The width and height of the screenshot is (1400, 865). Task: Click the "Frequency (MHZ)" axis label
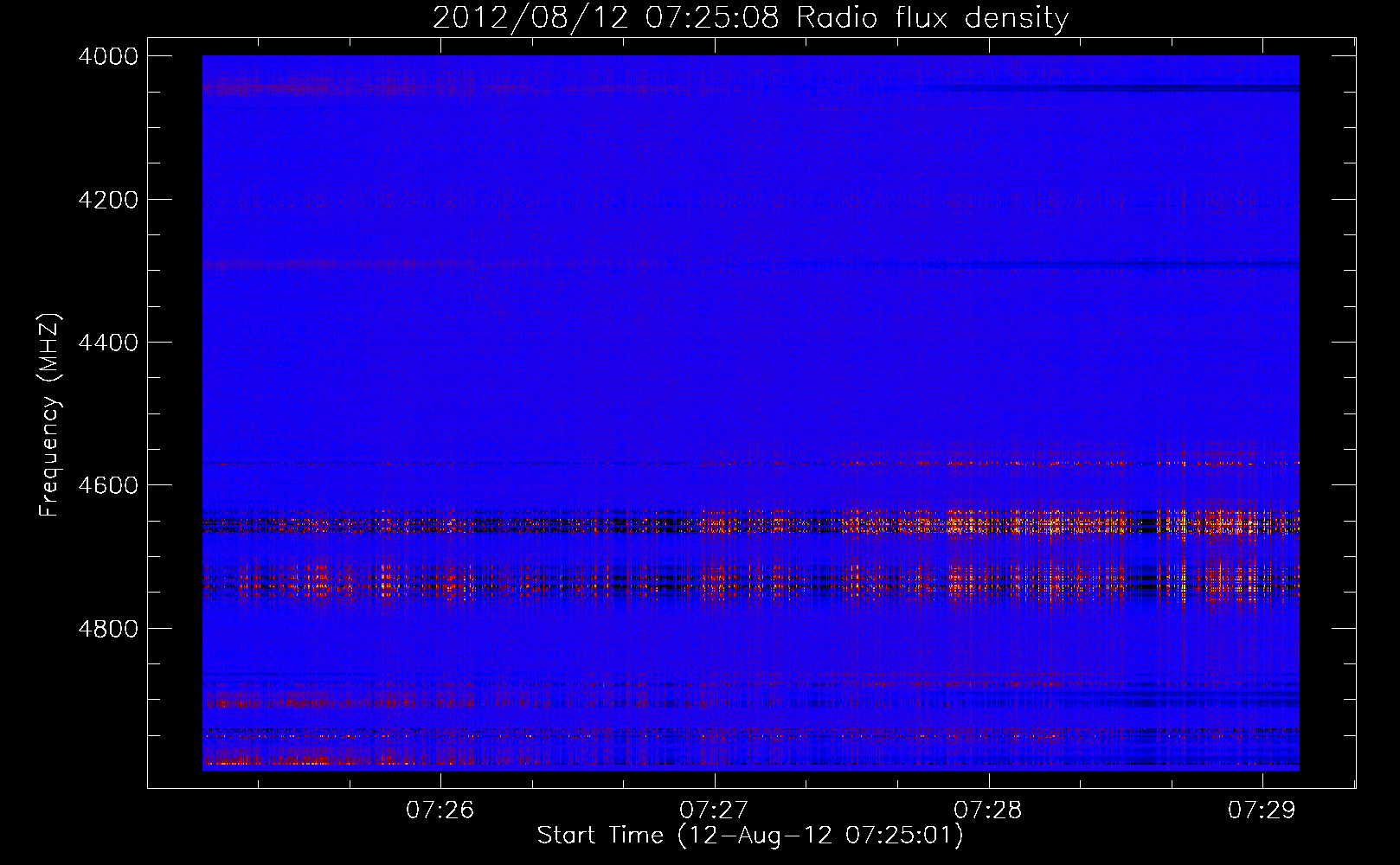pyautogui.click(x=49, y=415)
